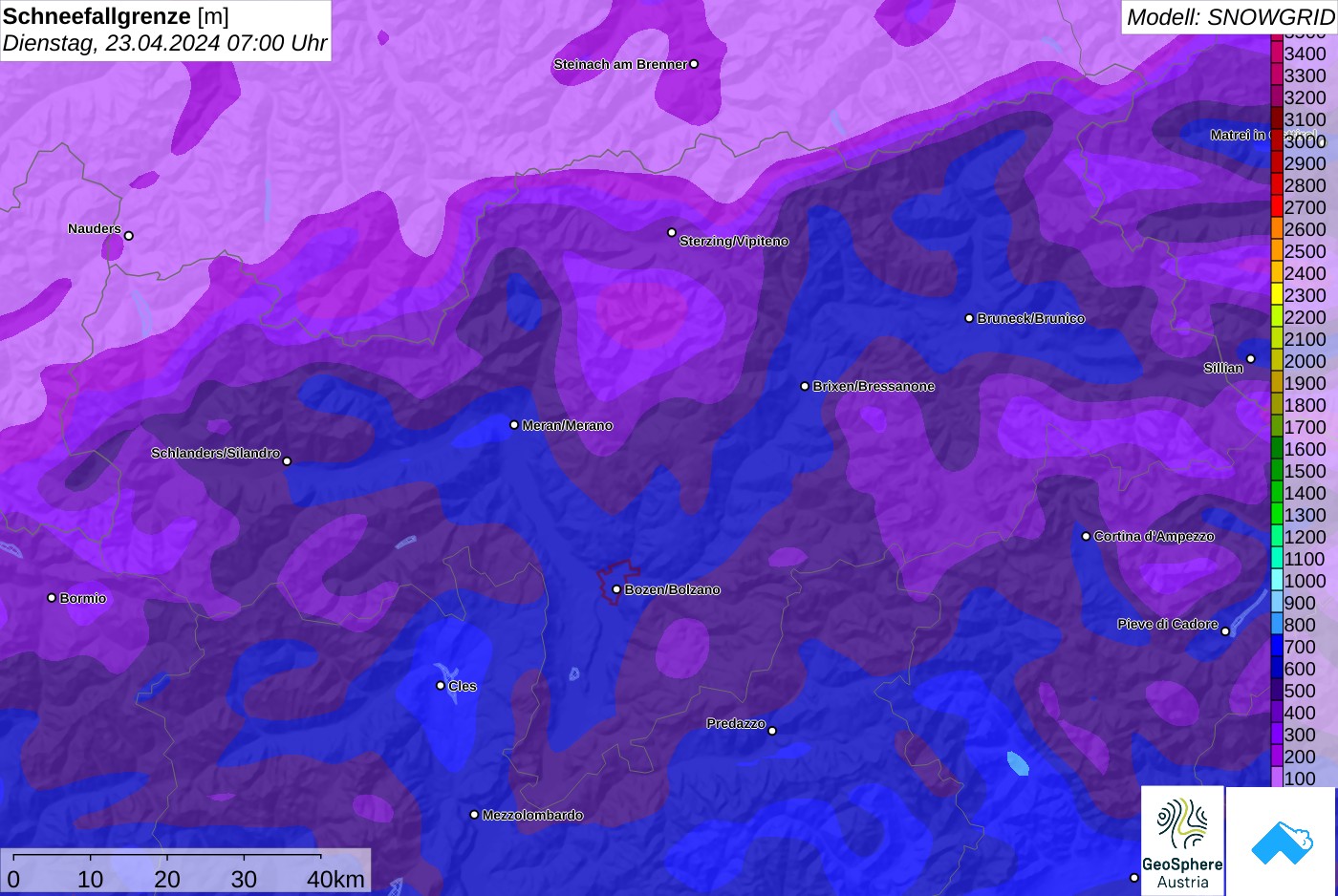Click the 'Brixen/Bressanone' label text
The width and height of the screenshot is (1338, 896).
pyautogui.click(x=874, y=386)
